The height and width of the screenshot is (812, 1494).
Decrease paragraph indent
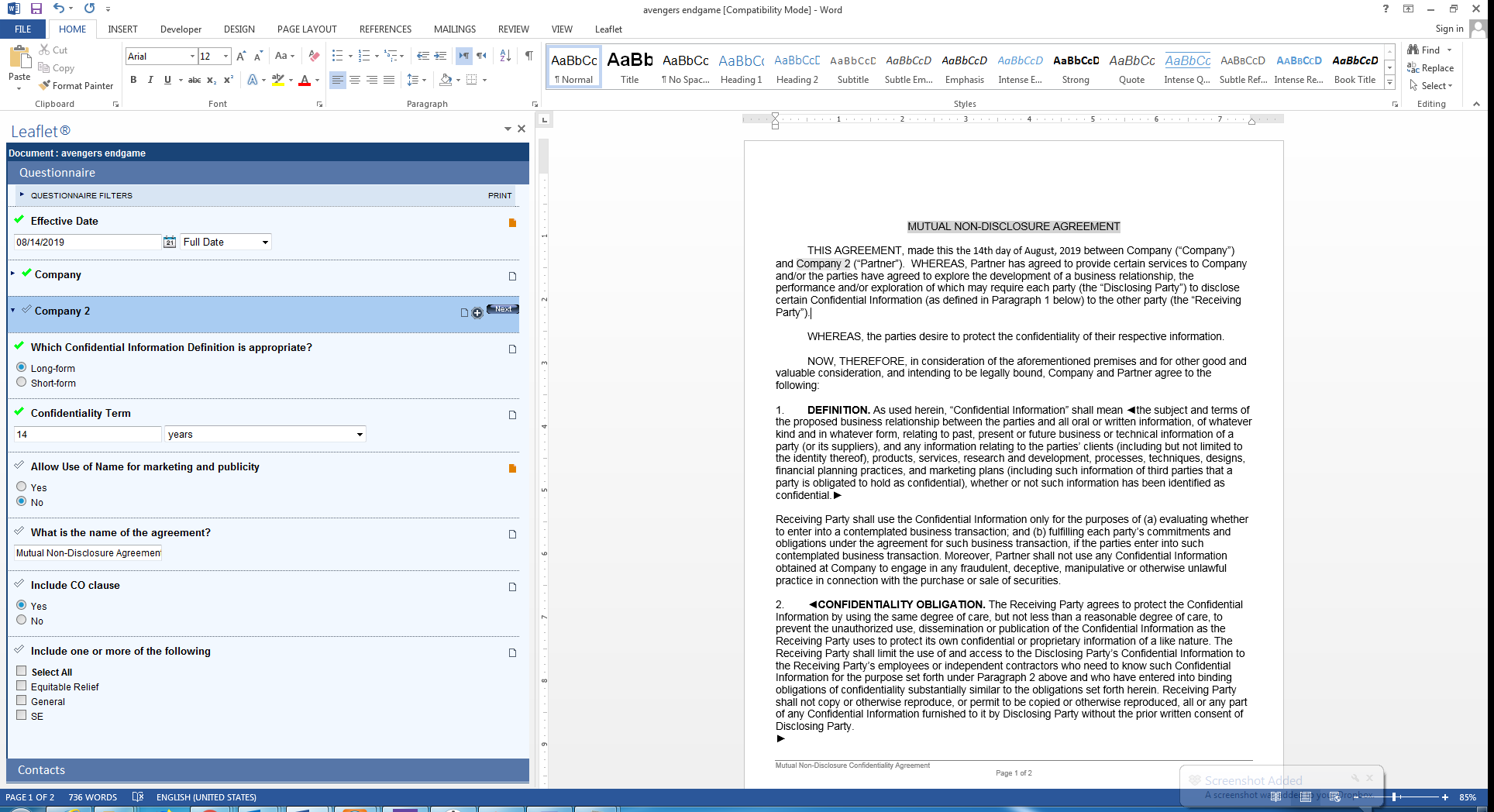(423, 56)
